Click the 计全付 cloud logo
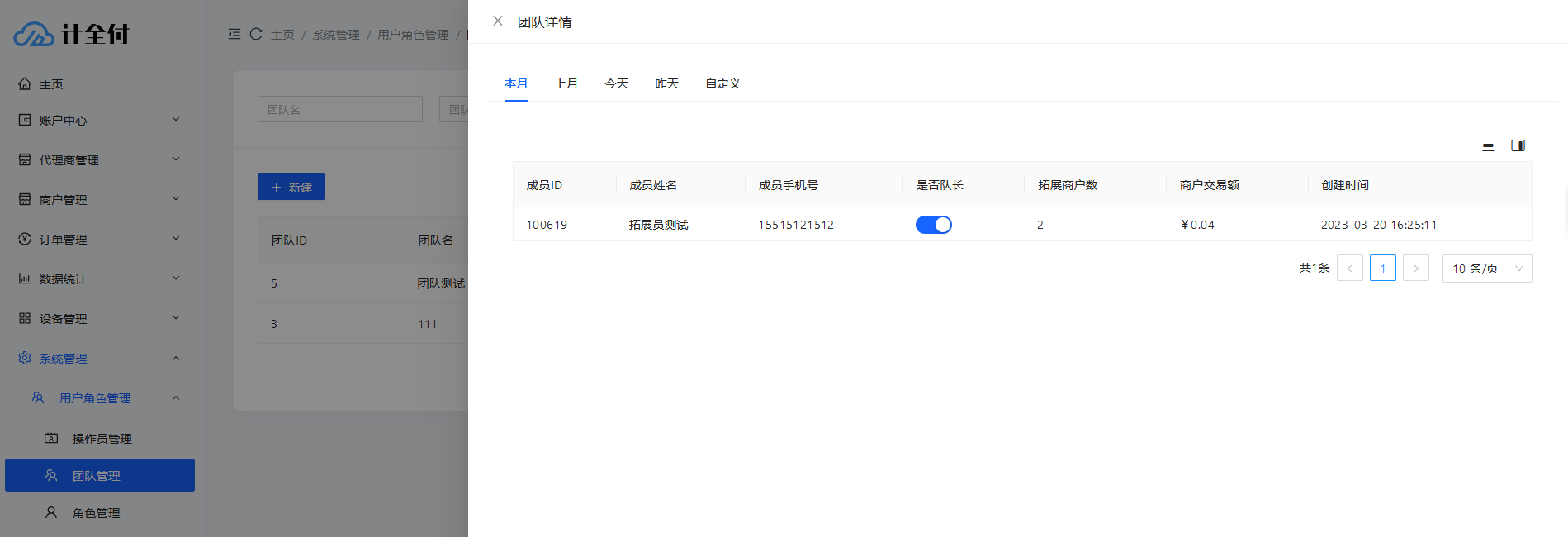 [x=34, y=34]
